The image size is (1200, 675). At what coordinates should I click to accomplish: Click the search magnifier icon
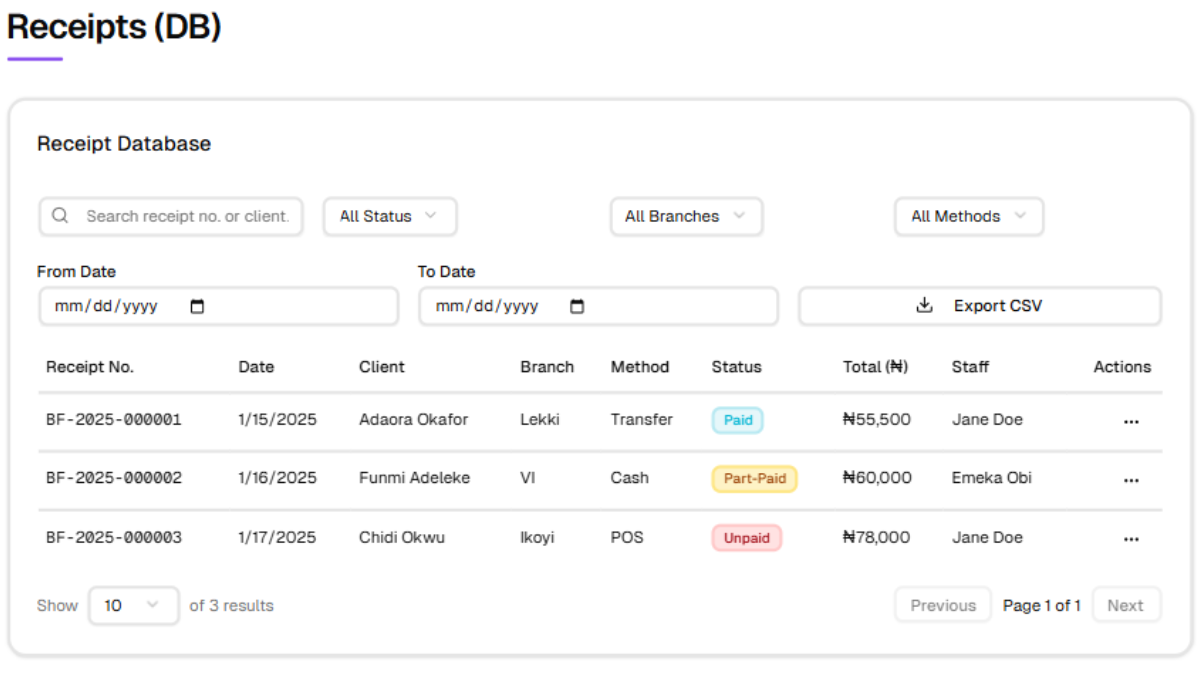pos(61,216)
